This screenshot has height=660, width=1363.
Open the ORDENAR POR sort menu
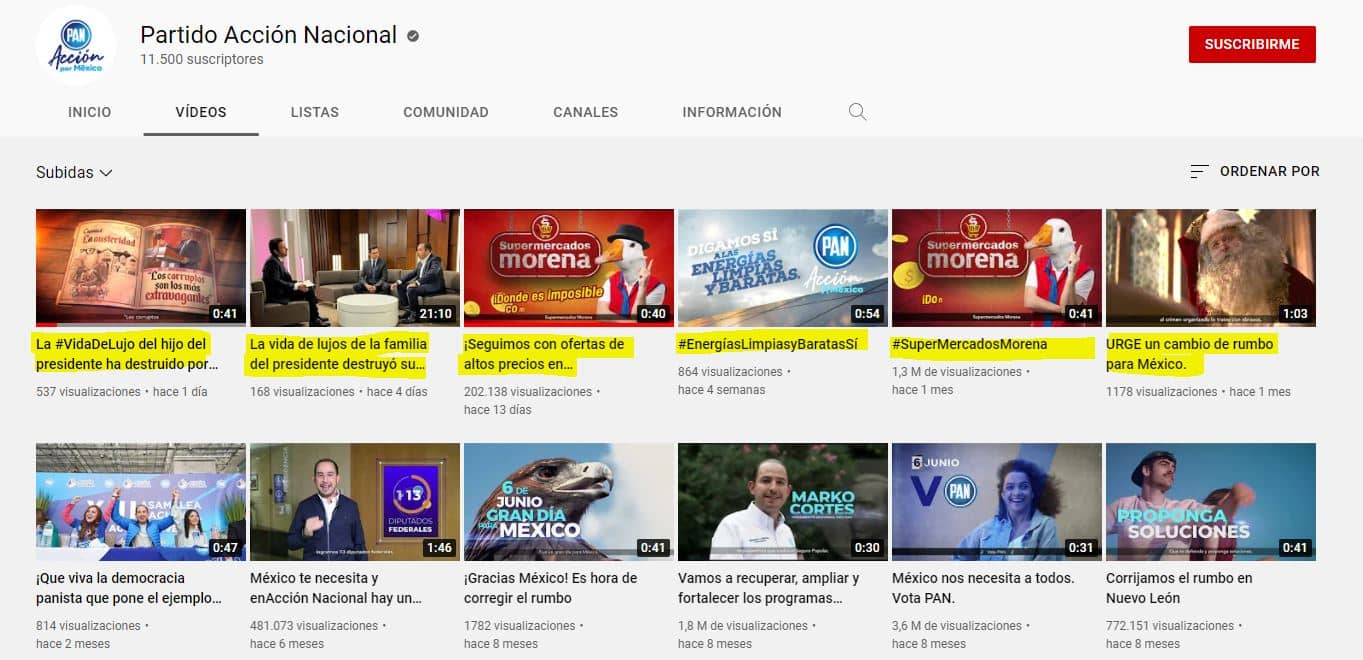[x=1255, y=172]
